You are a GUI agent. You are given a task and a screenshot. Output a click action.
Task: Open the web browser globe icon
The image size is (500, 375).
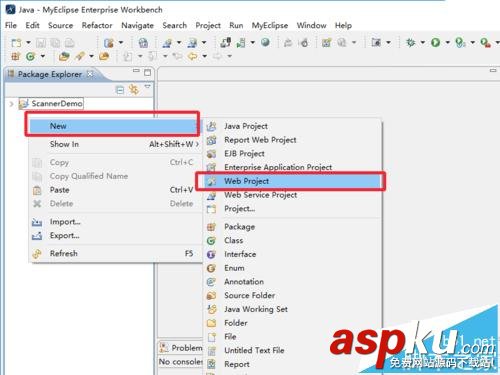(x=265, y=42)
